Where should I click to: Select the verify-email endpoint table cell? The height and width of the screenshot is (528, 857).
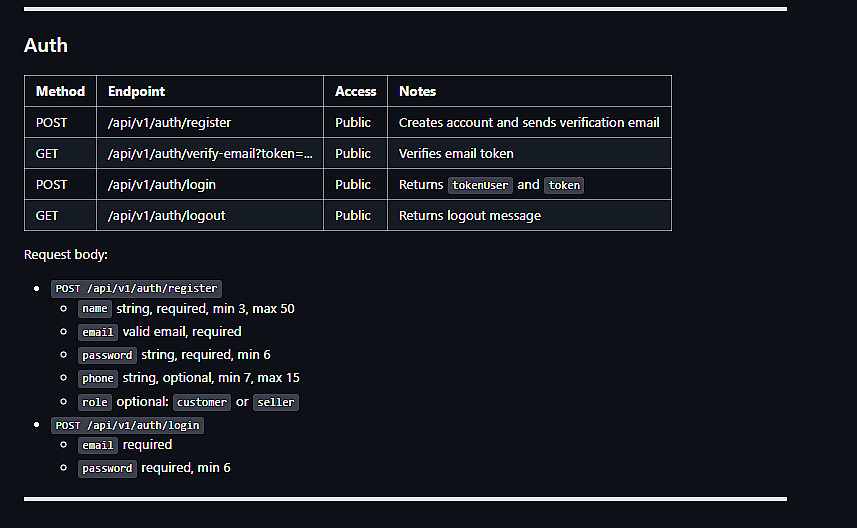click(210, 153)
